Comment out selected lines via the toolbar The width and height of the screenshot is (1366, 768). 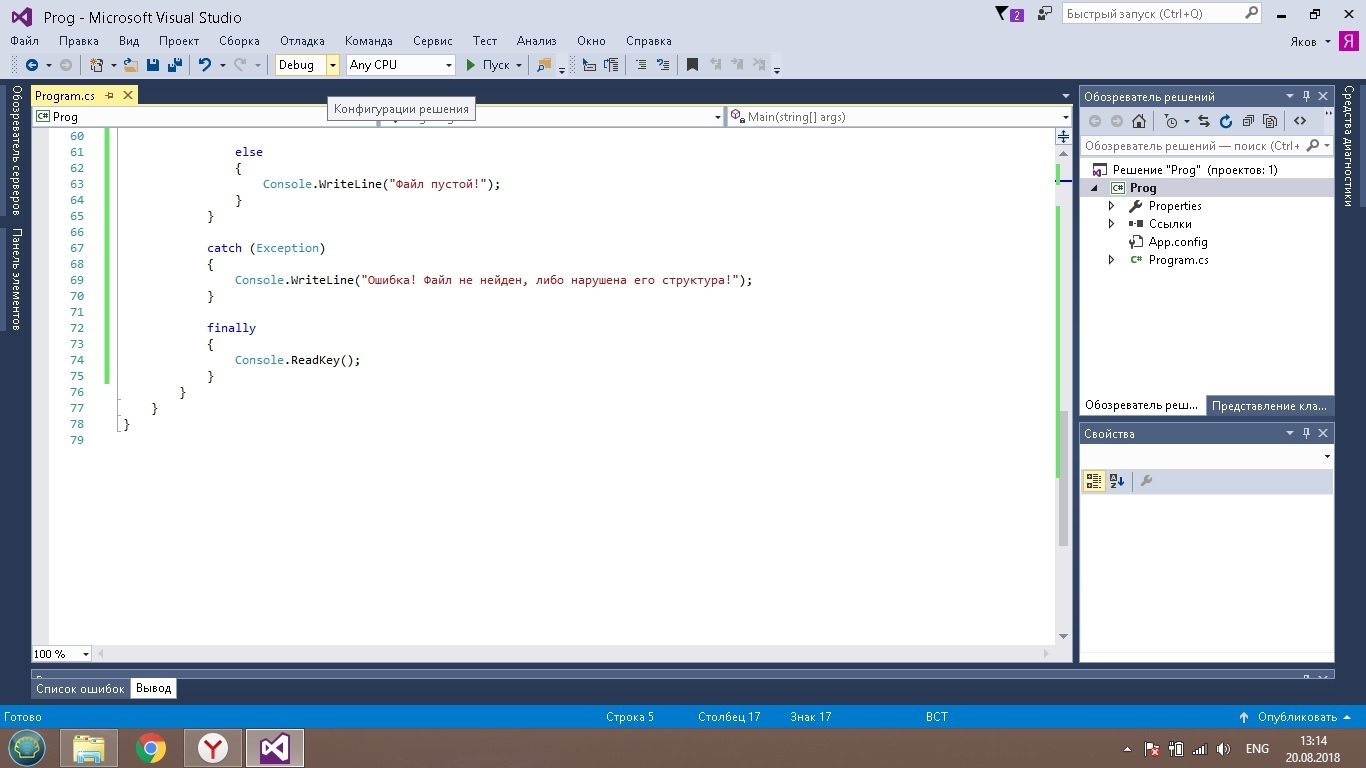click(x=641, y=65)
